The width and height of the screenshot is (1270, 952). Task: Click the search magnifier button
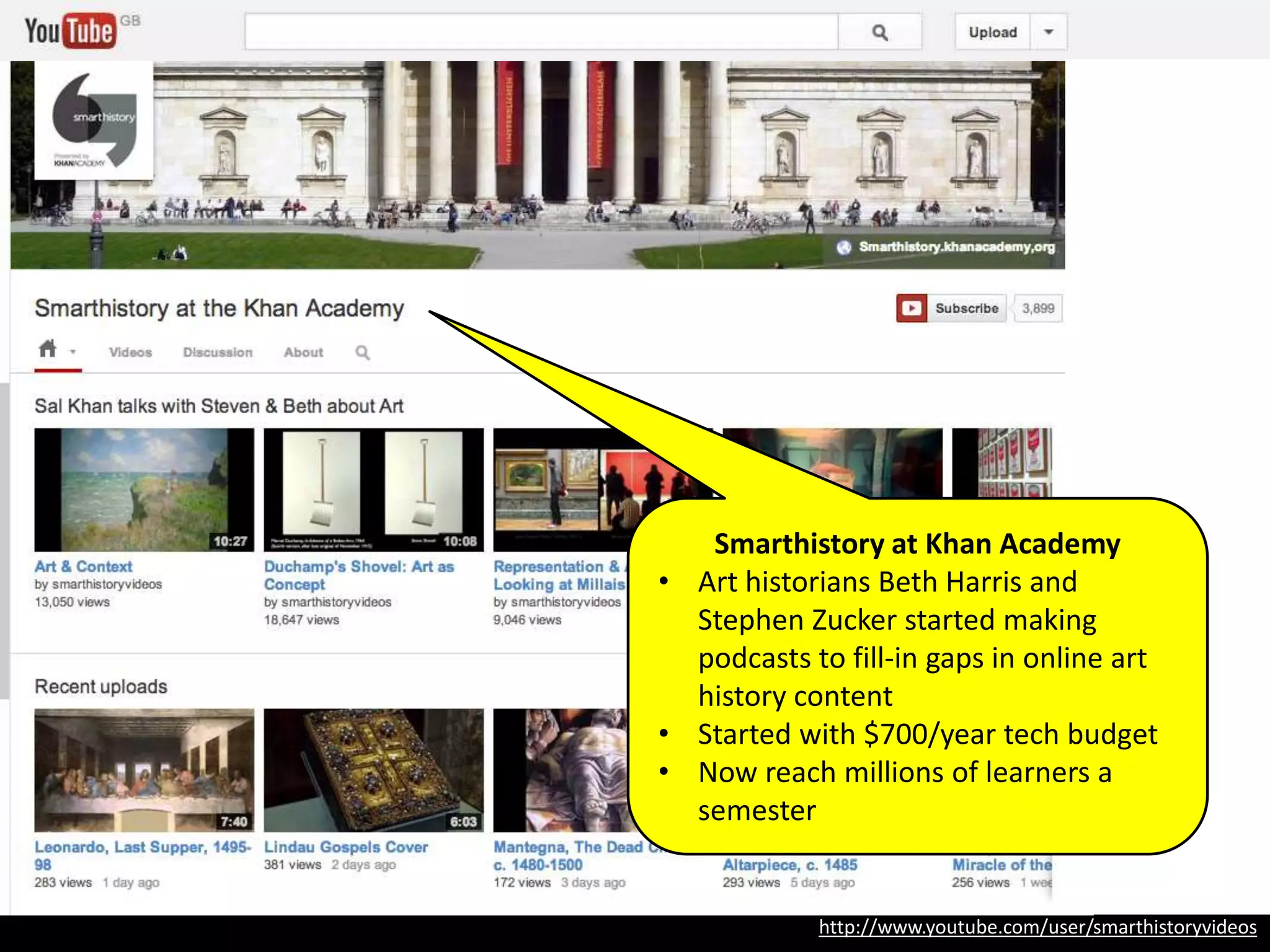pyautogui.click(x=880, y=32)
